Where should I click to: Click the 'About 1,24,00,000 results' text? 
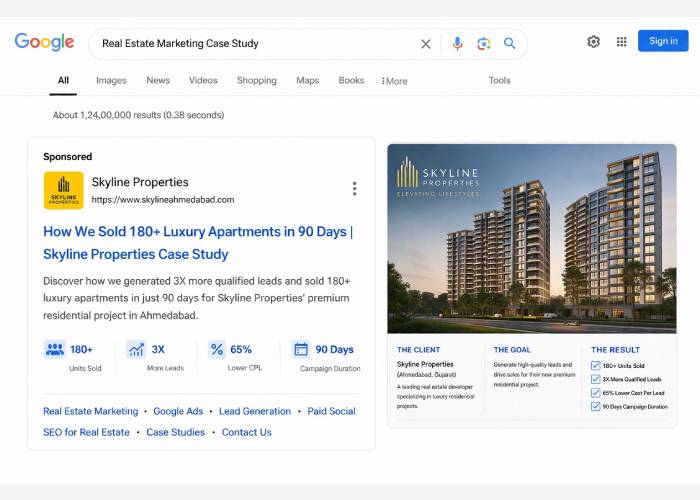point(138,115)
